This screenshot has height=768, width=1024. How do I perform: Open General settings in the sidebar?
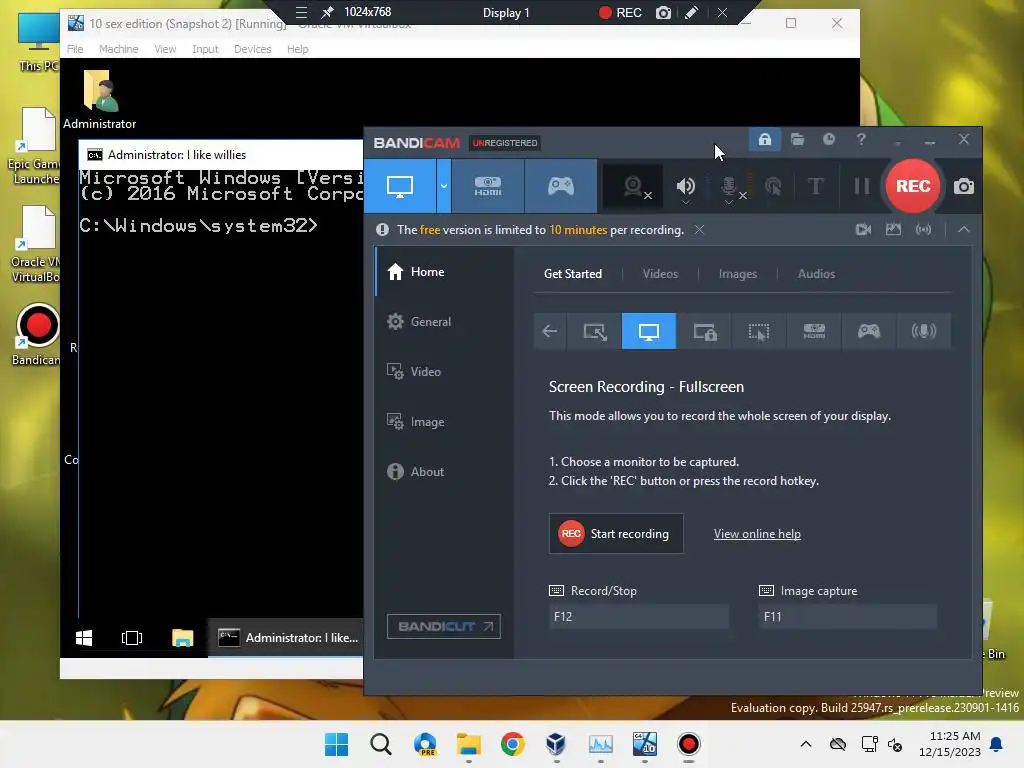pyautogui.click(x=444, y=321)
